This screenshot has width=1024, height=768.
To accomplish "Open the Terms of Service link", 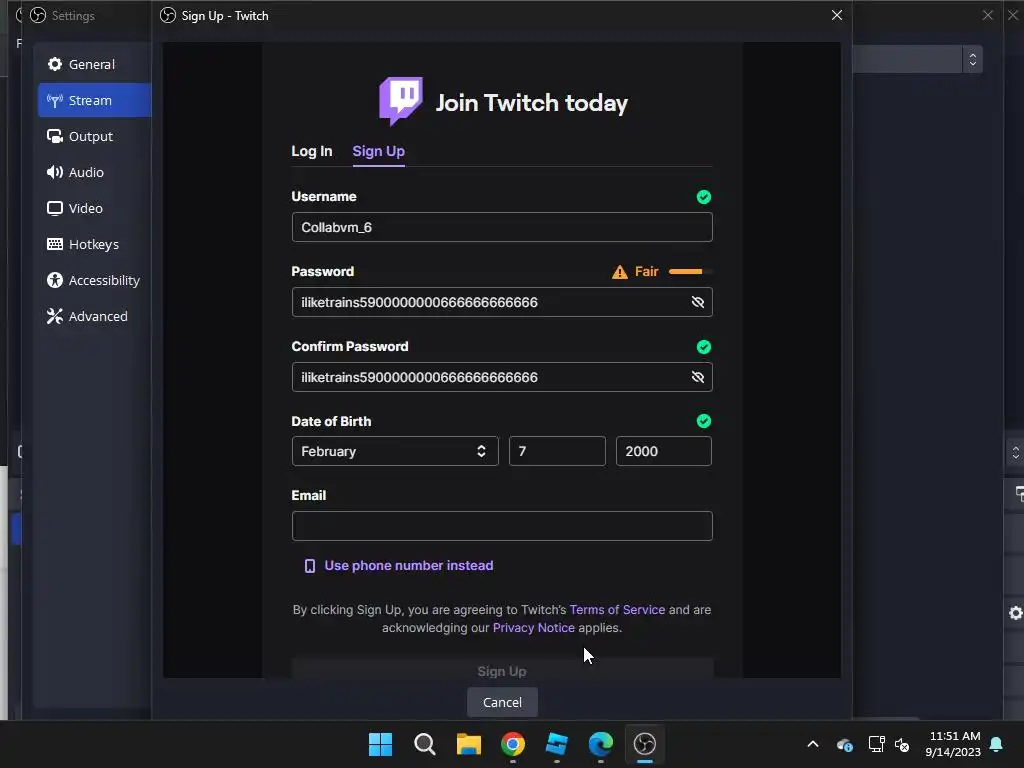I will [617, 609].
